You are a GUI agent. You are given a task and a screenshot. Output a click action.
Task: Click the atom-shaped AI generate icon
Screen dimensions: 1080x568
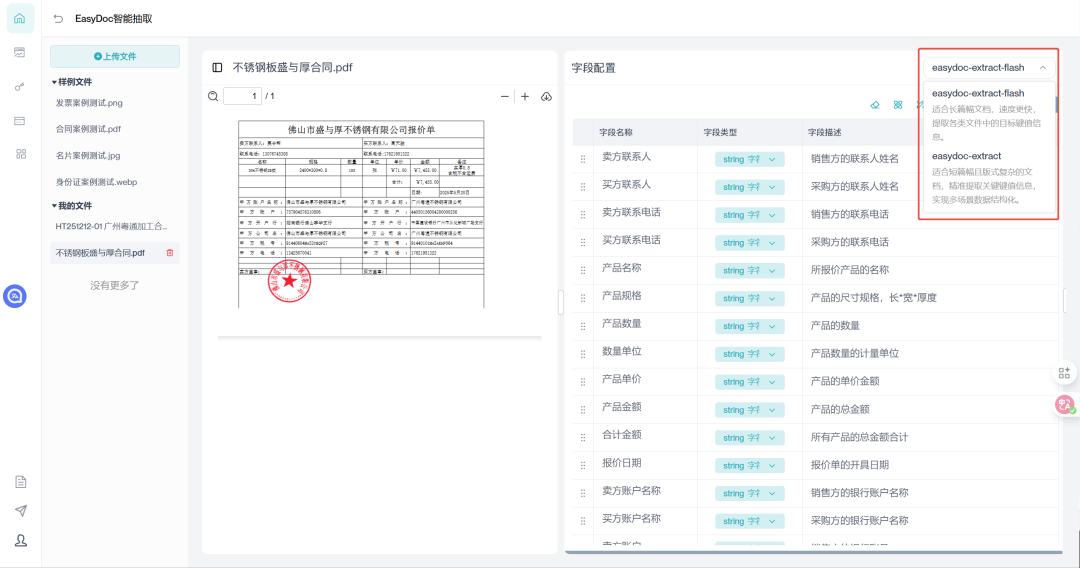click(898, 105)
